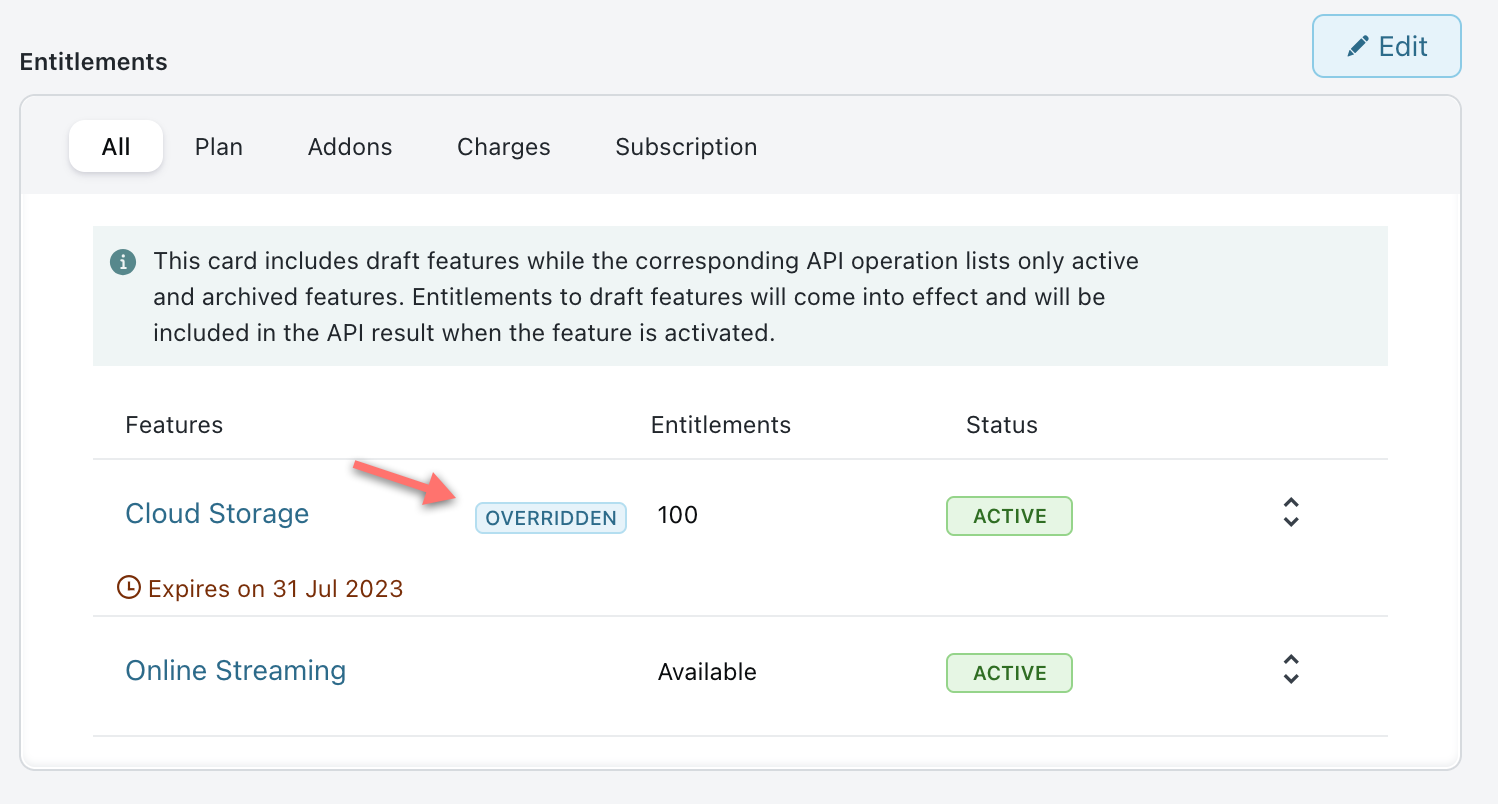The image size is (1498, 804).
Task: Click the OVERRIDDEN badge
Action: point(551,518)
